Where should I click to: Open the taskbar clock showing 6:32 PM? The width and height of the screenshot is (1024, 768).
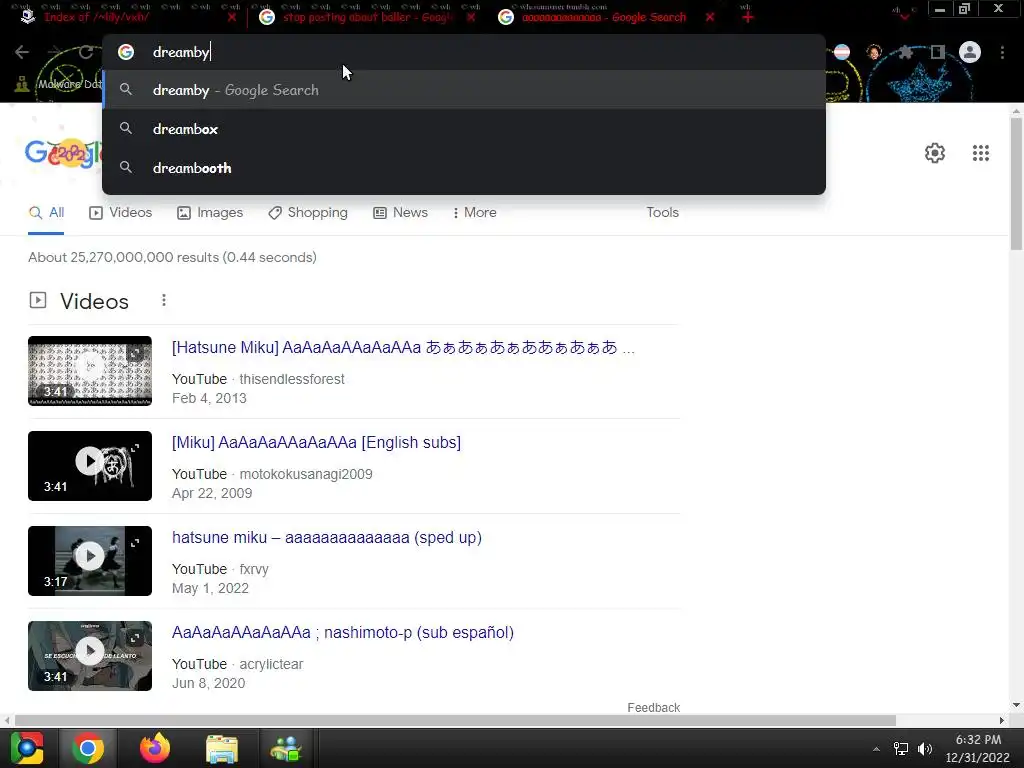pos(978,748)
